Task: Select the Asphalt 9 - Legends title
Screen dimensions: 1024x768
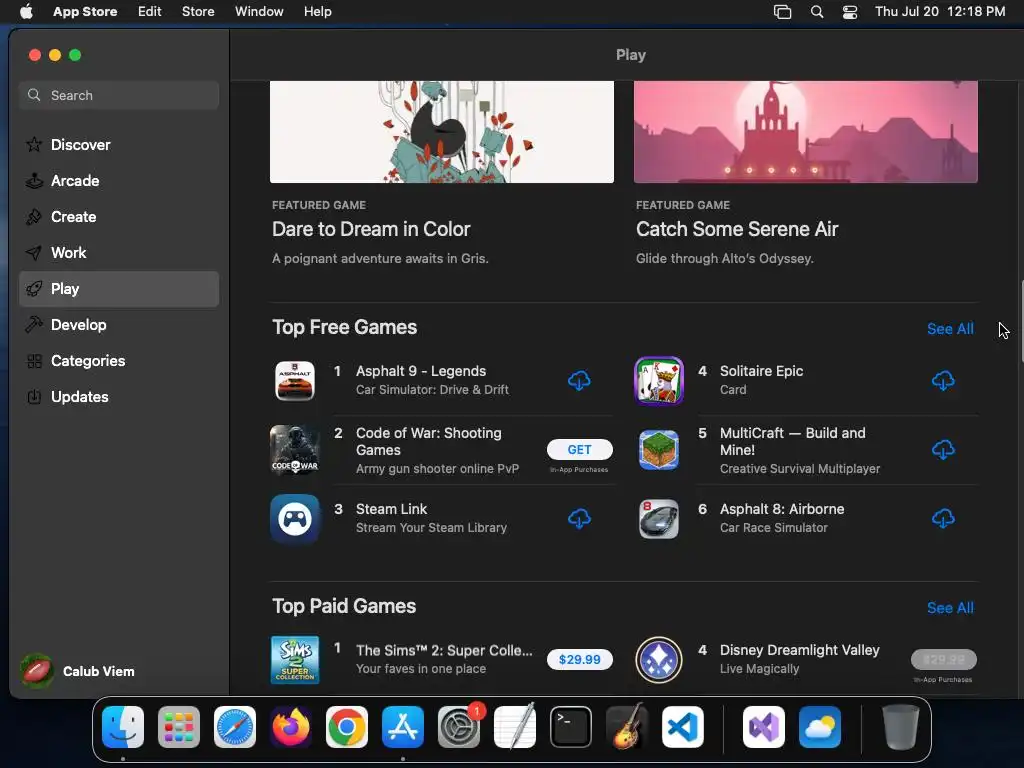Action: [x=421, y=371]
